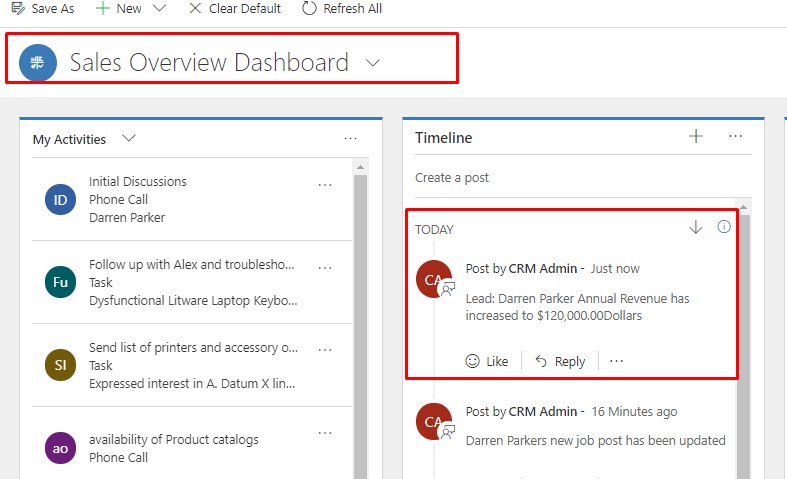Click the plus icon in Timeline header
This screenshot has width=787, height=479.
696,136
